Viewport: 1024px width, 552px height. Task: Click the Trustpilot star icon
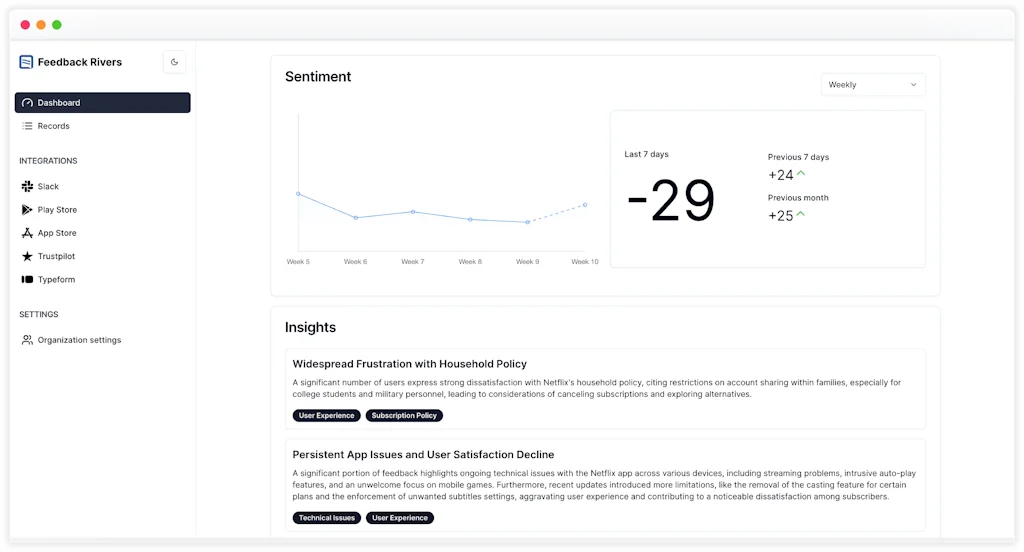(x=27, y=257)
